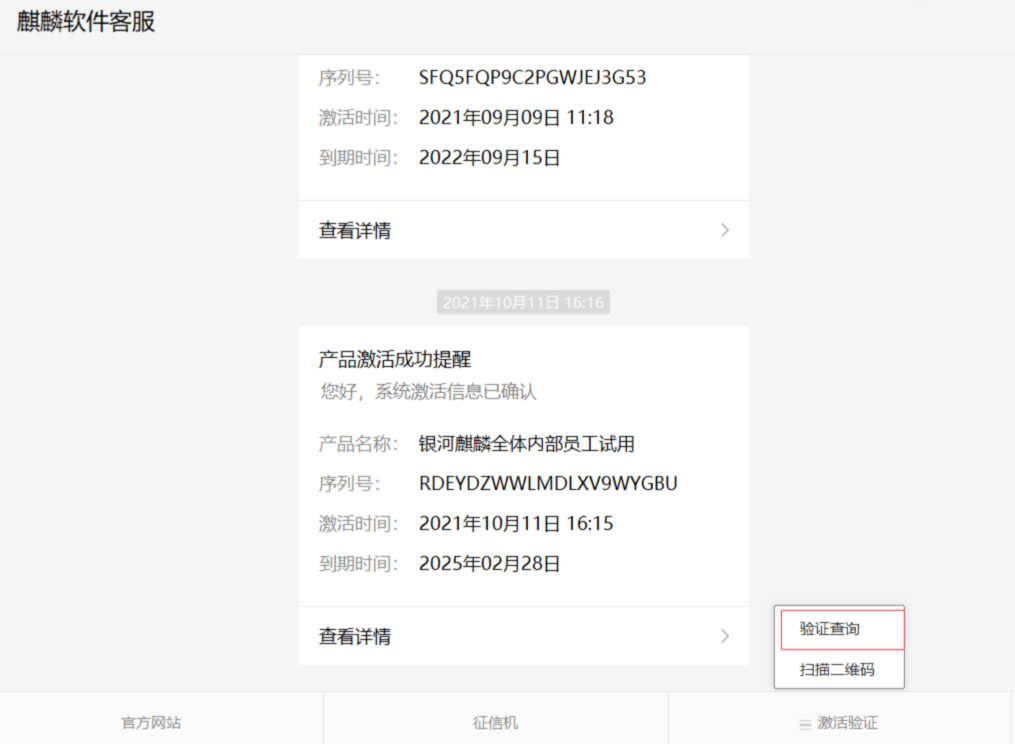Click the chevron arrow under 2022年09月15日
The image size is (1015, 744).
click(725, 231)
